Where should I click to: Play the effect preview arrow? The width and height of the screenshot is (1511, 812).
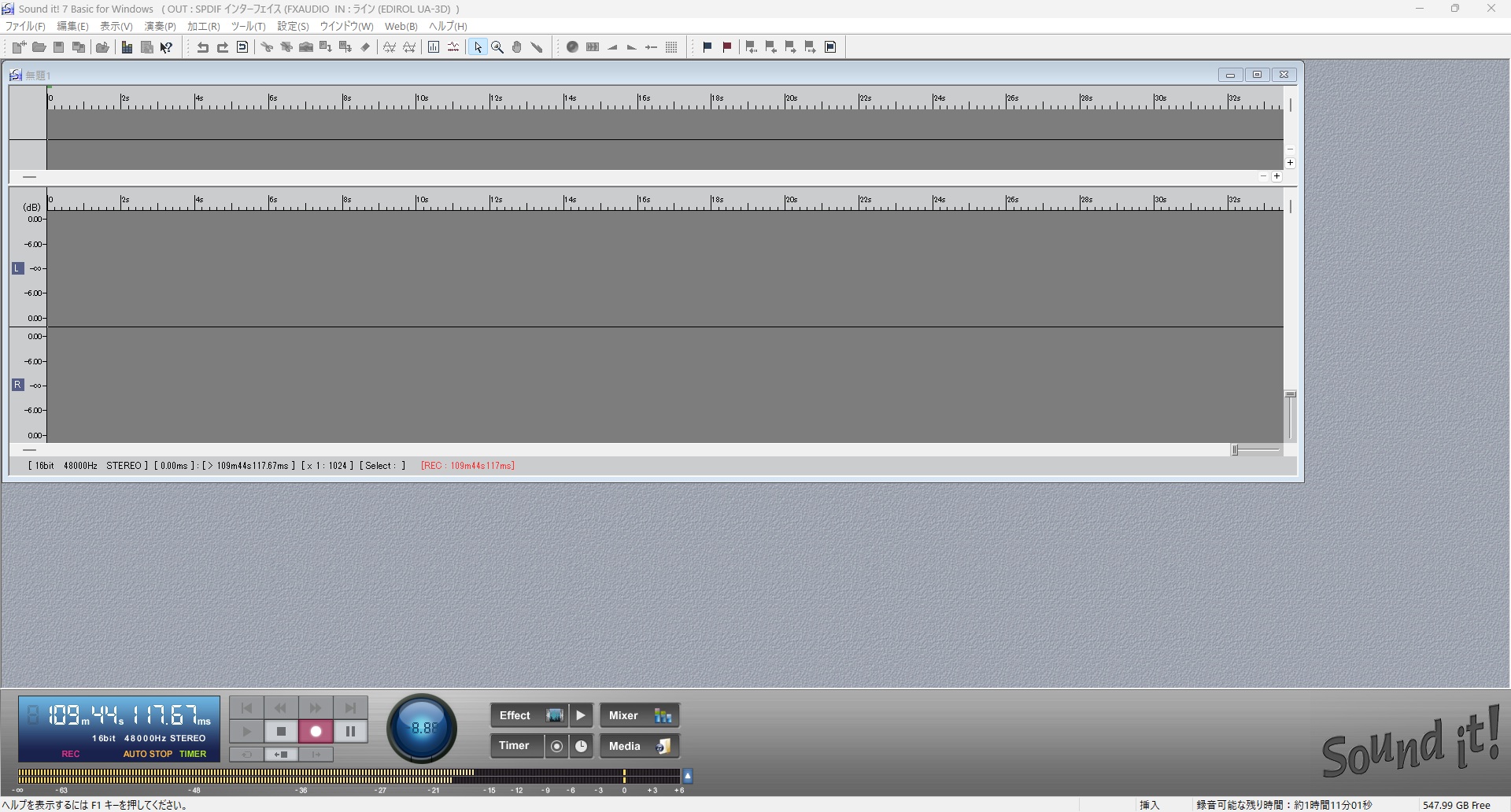tap(581, 715)
